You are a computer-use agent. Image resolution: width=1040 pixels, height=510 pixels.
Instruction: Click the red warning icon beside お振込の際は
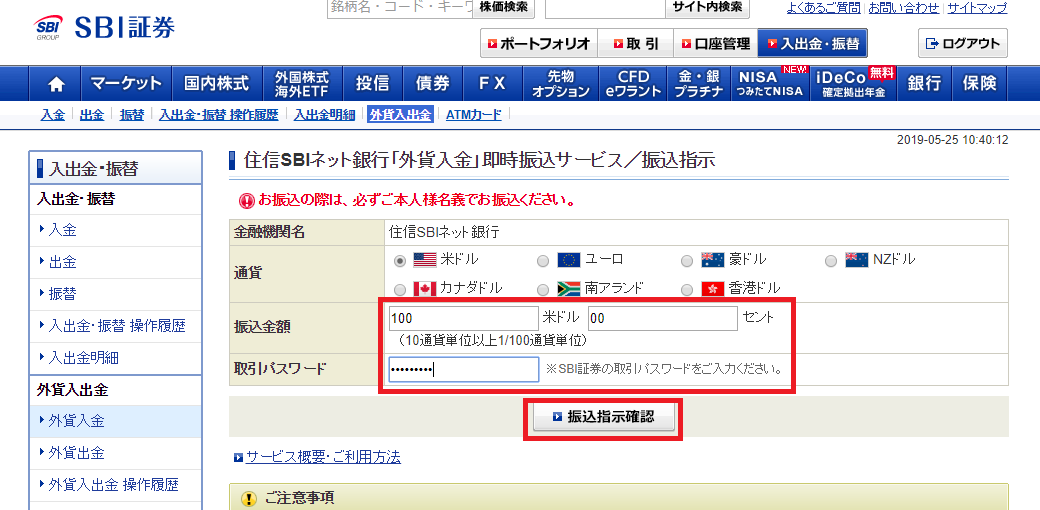pos(247,200)
